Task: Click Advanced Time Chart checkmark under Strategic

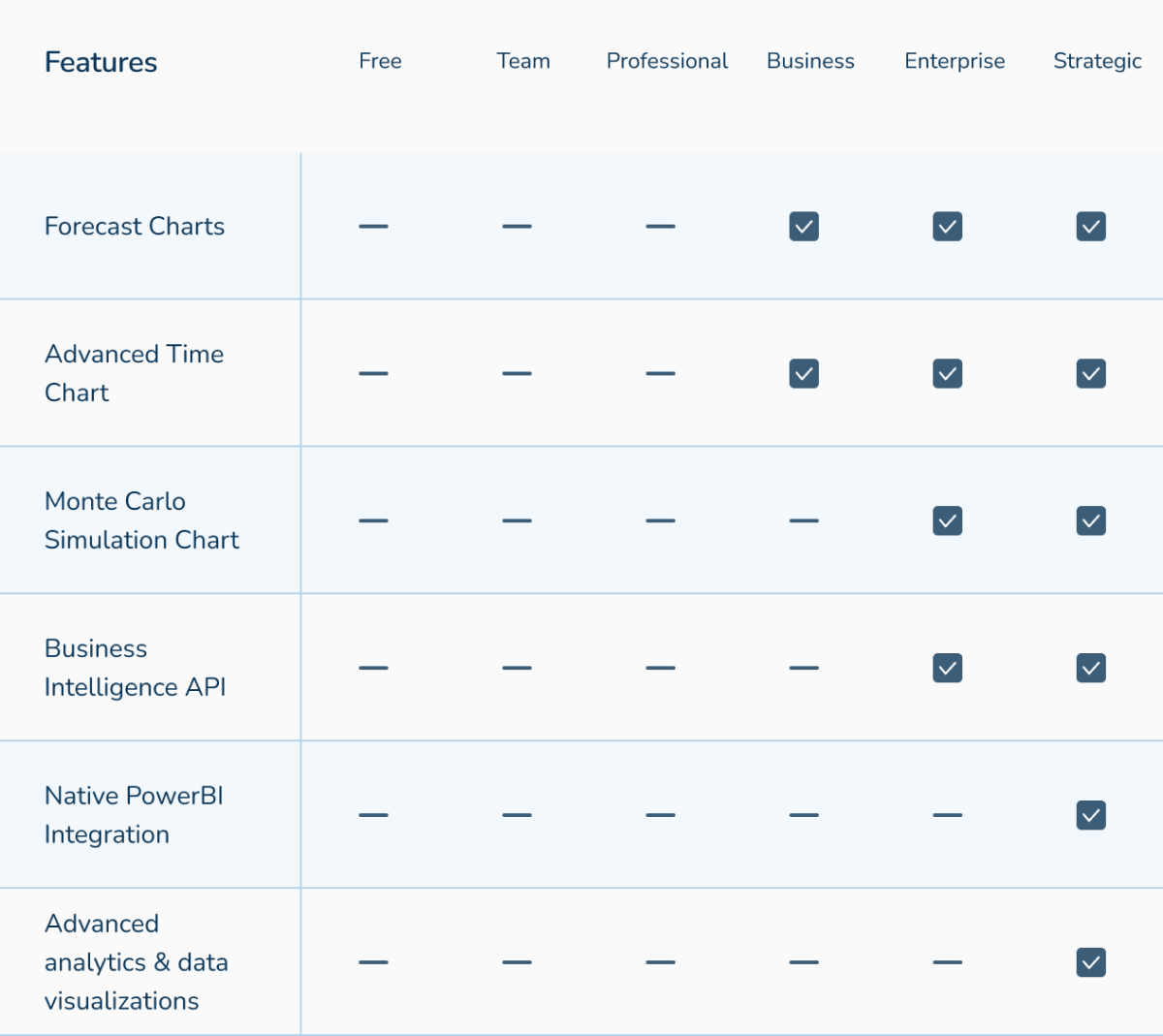Action: tap(1090, 374)
